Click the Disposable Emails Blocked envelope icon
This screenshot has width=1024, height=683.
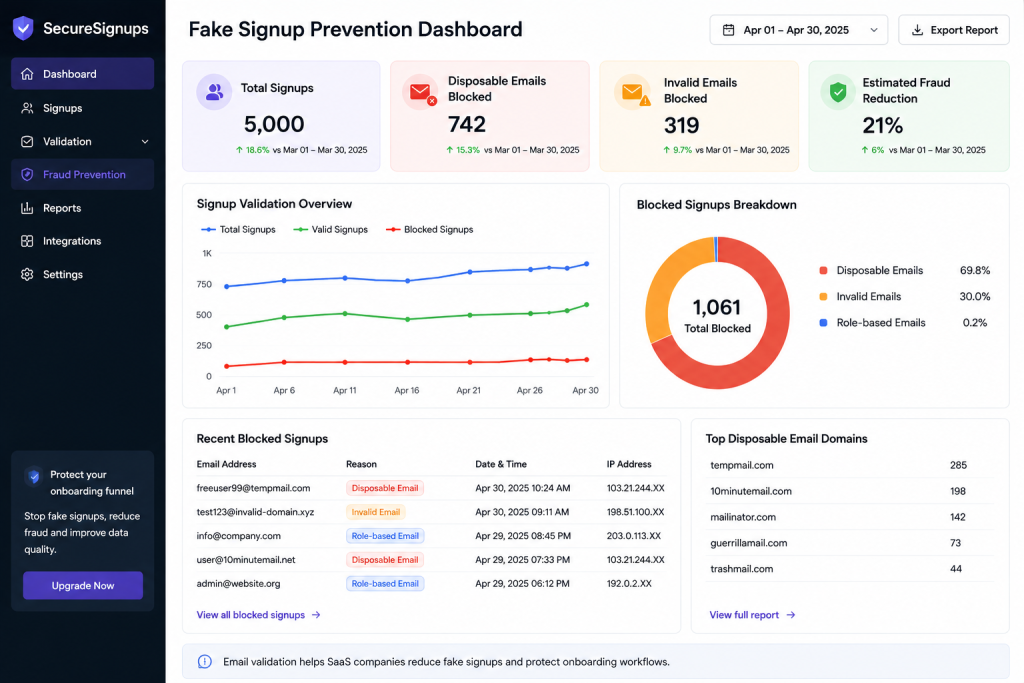[420, 92]
